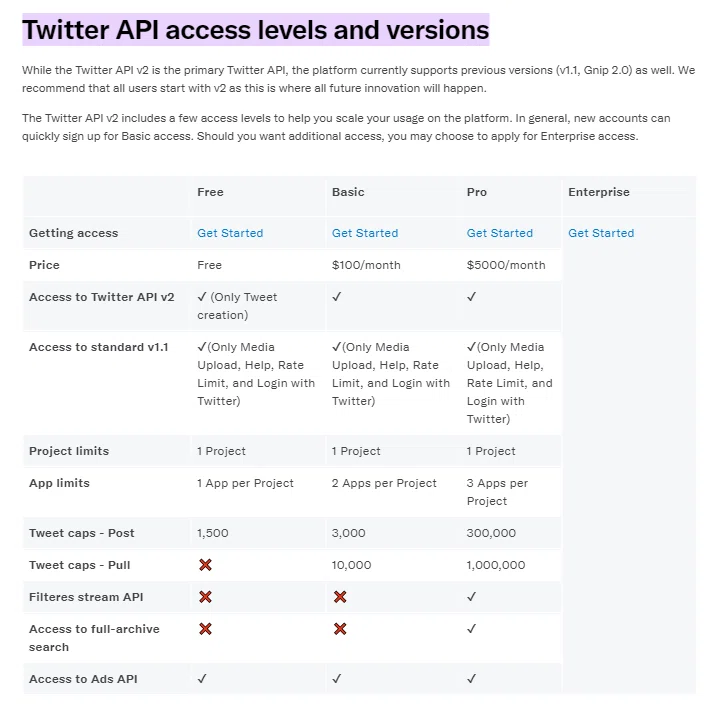Click Pro checkmark for Twitter API v2 access

coord(472,297)
